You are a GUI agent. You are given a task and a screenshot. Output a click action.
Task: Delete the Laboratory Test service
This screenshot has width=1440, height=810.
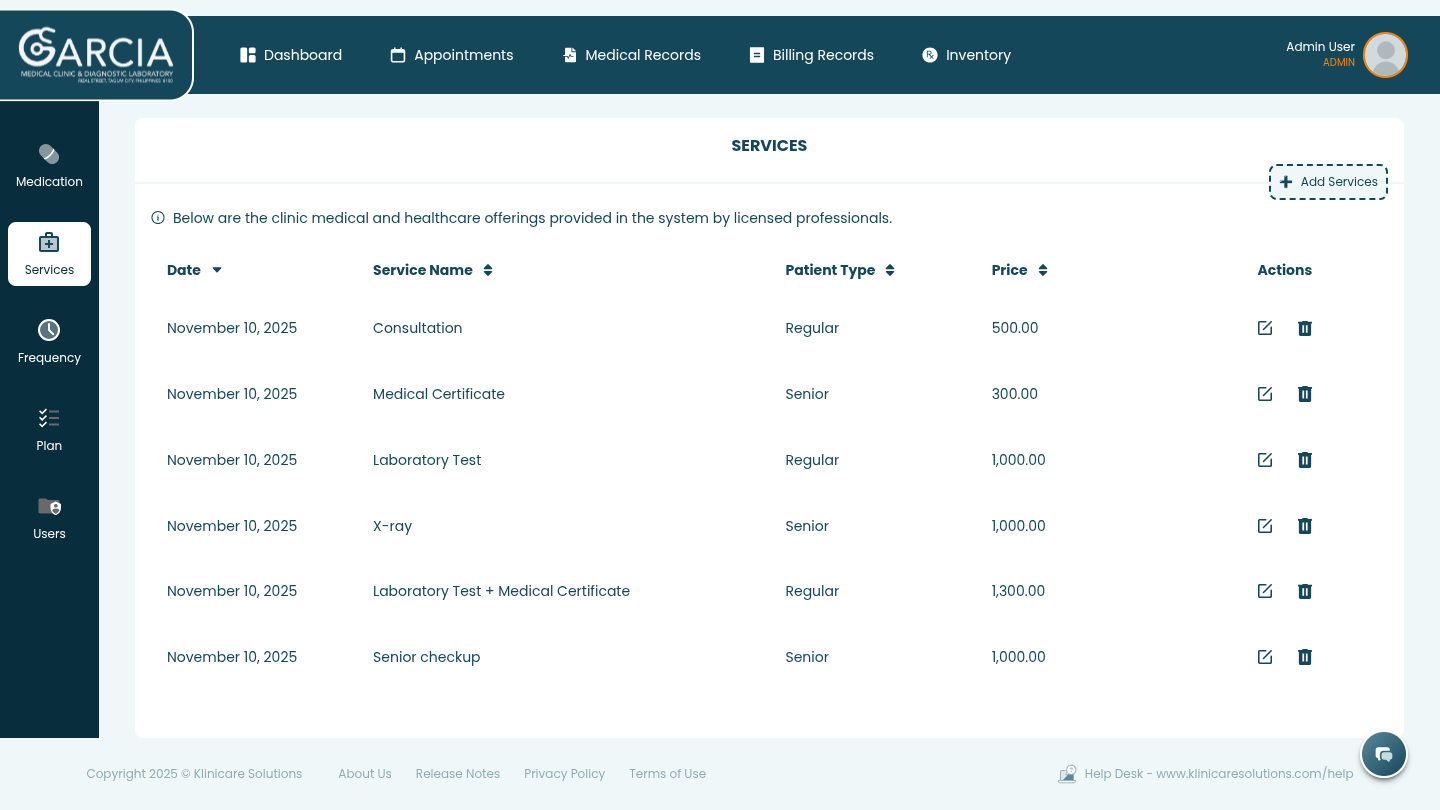1304,460
